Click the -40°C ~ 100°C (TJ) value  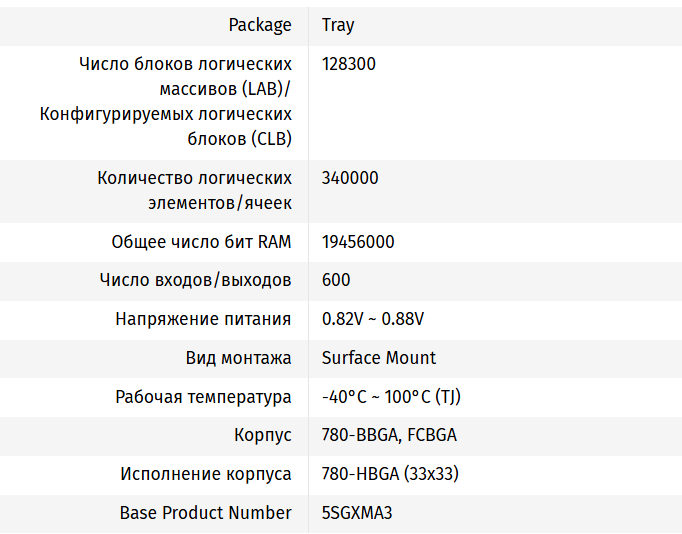point(391,397)
